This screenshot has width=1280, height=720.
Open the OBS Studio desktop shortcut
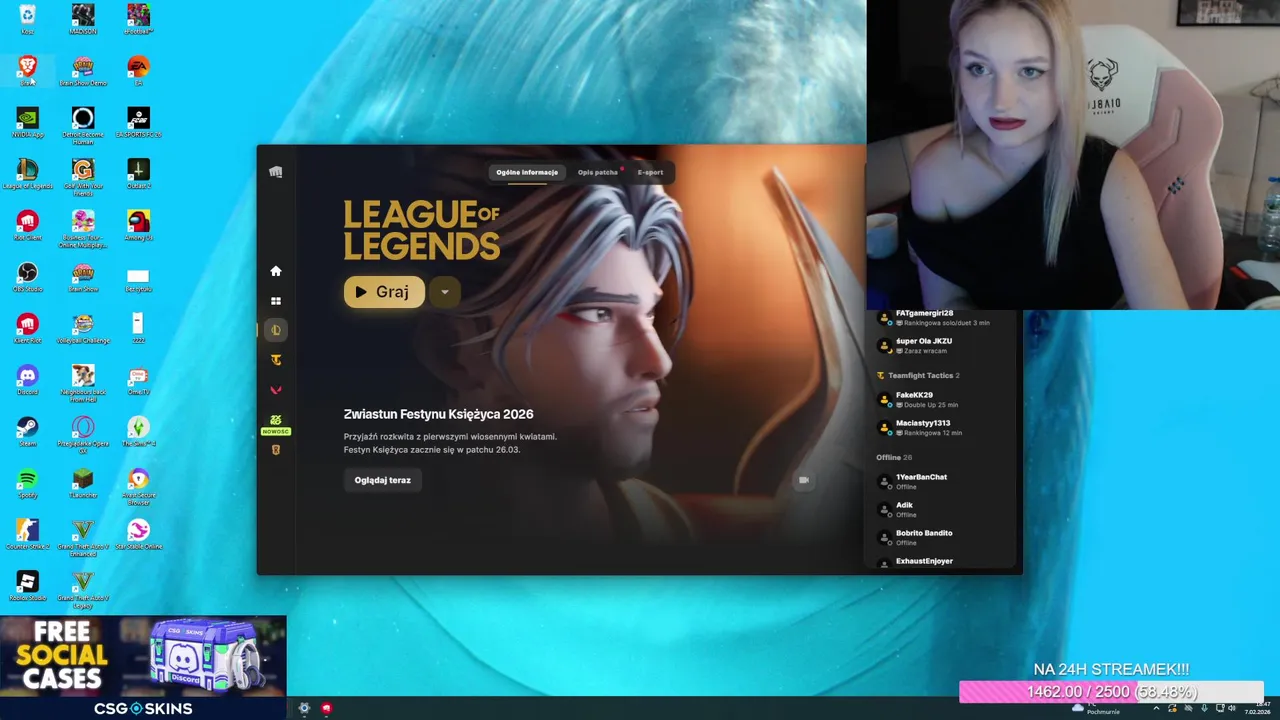[x=27, y=277]
